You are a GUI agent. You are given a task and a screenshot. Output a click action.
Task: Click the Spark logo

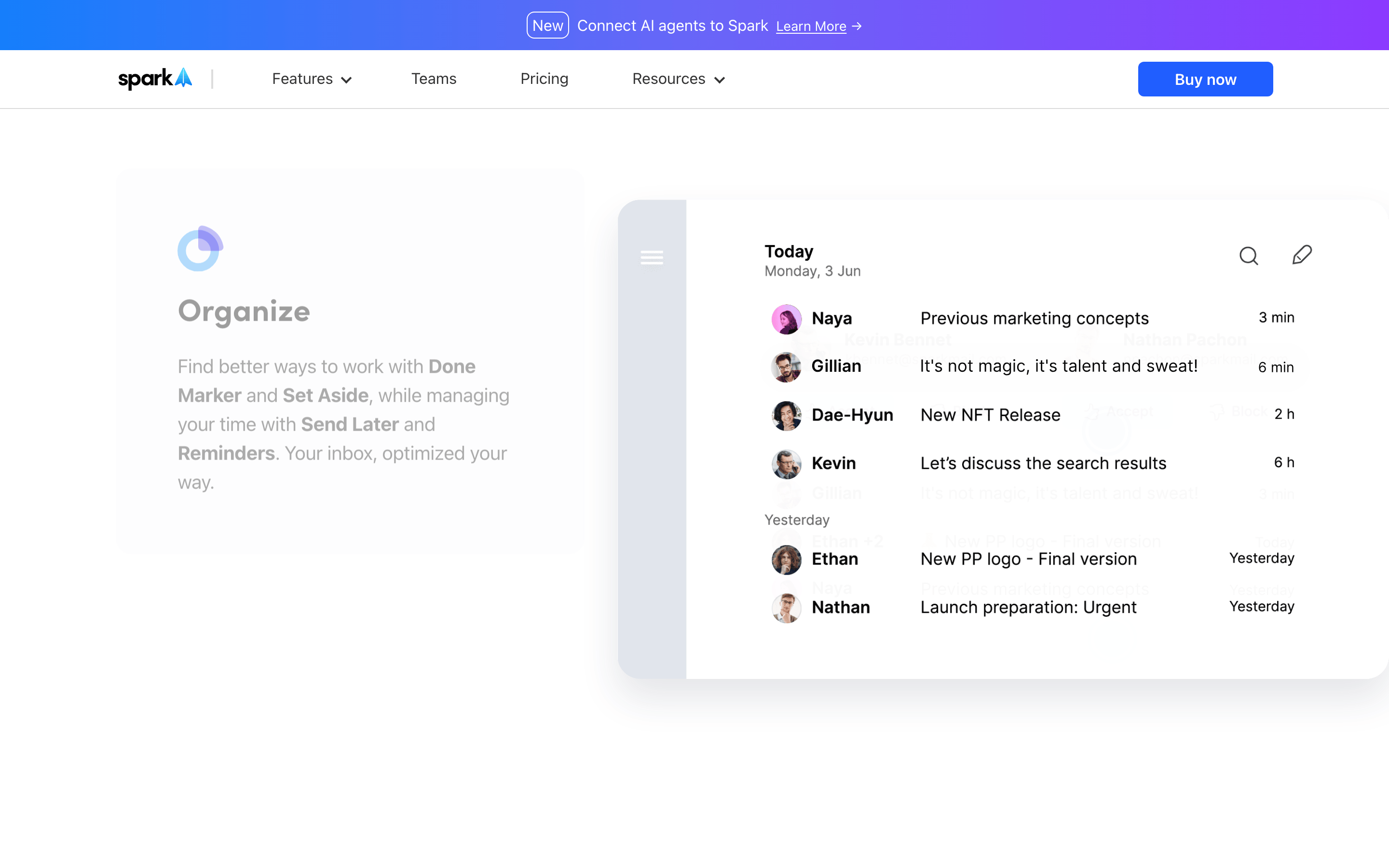pos(155,79)
